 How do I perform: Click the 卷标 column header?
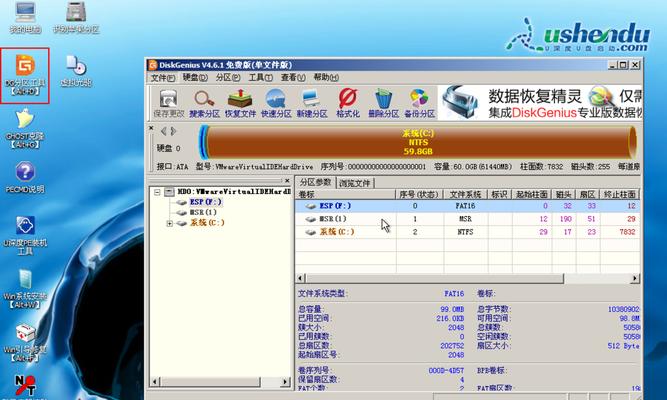(345, 194)
